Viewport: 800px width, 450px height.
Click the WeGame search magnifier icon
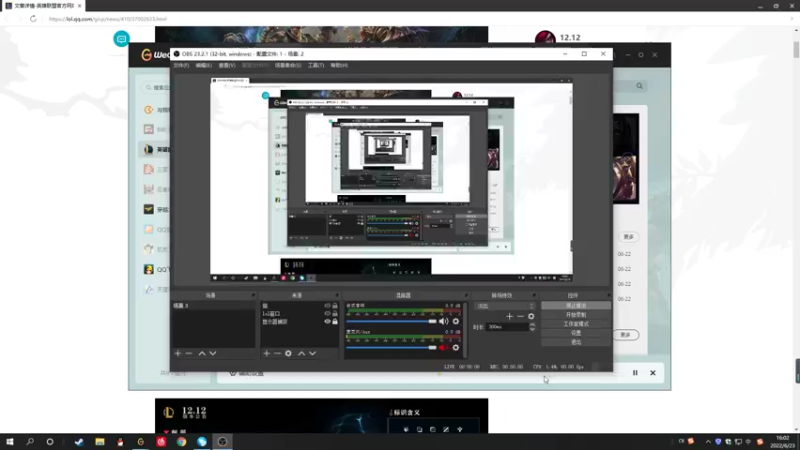click(639, 86)
